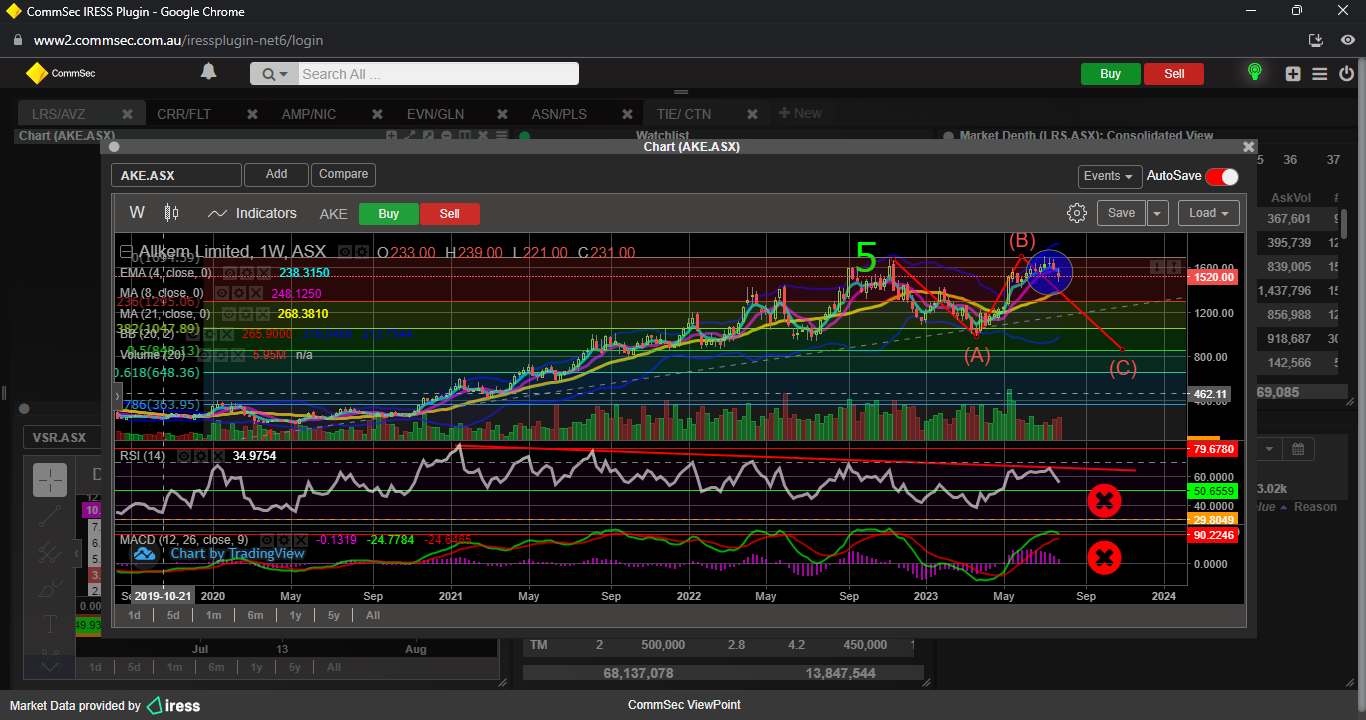This screenshot has width=1366, height=720.
Task: Hide the EMA (4) indicator via eye icon
Action: 229,272
